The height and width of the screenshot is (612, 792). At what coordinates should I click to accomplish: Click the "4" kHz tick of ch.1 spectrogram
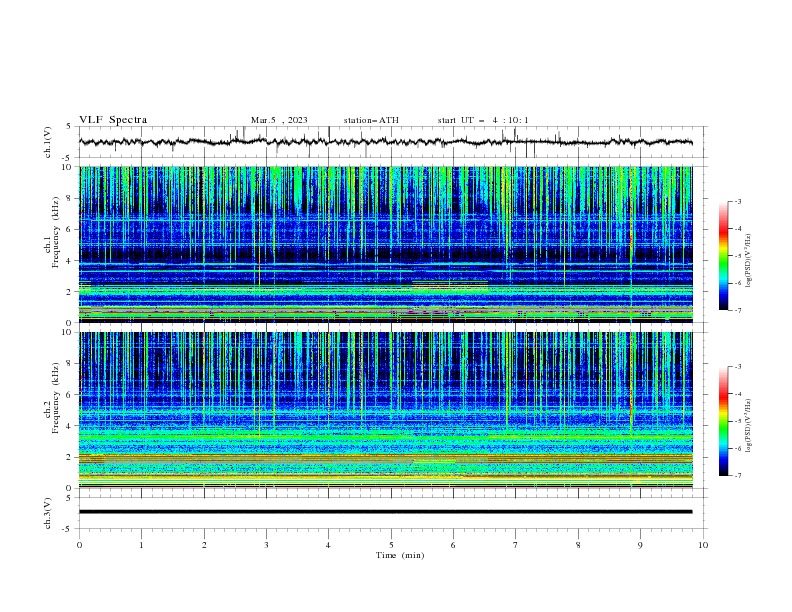(x=70, y=261)
